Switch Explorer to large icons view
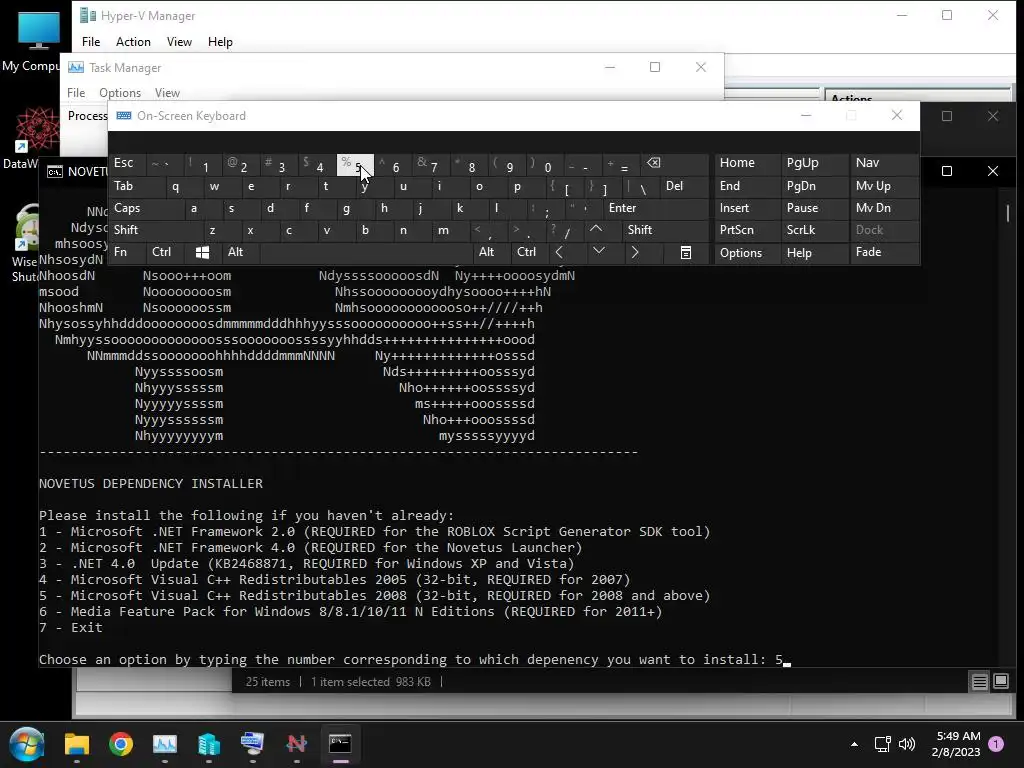The image size is (1024, 768). click(x=1001, y=682)
